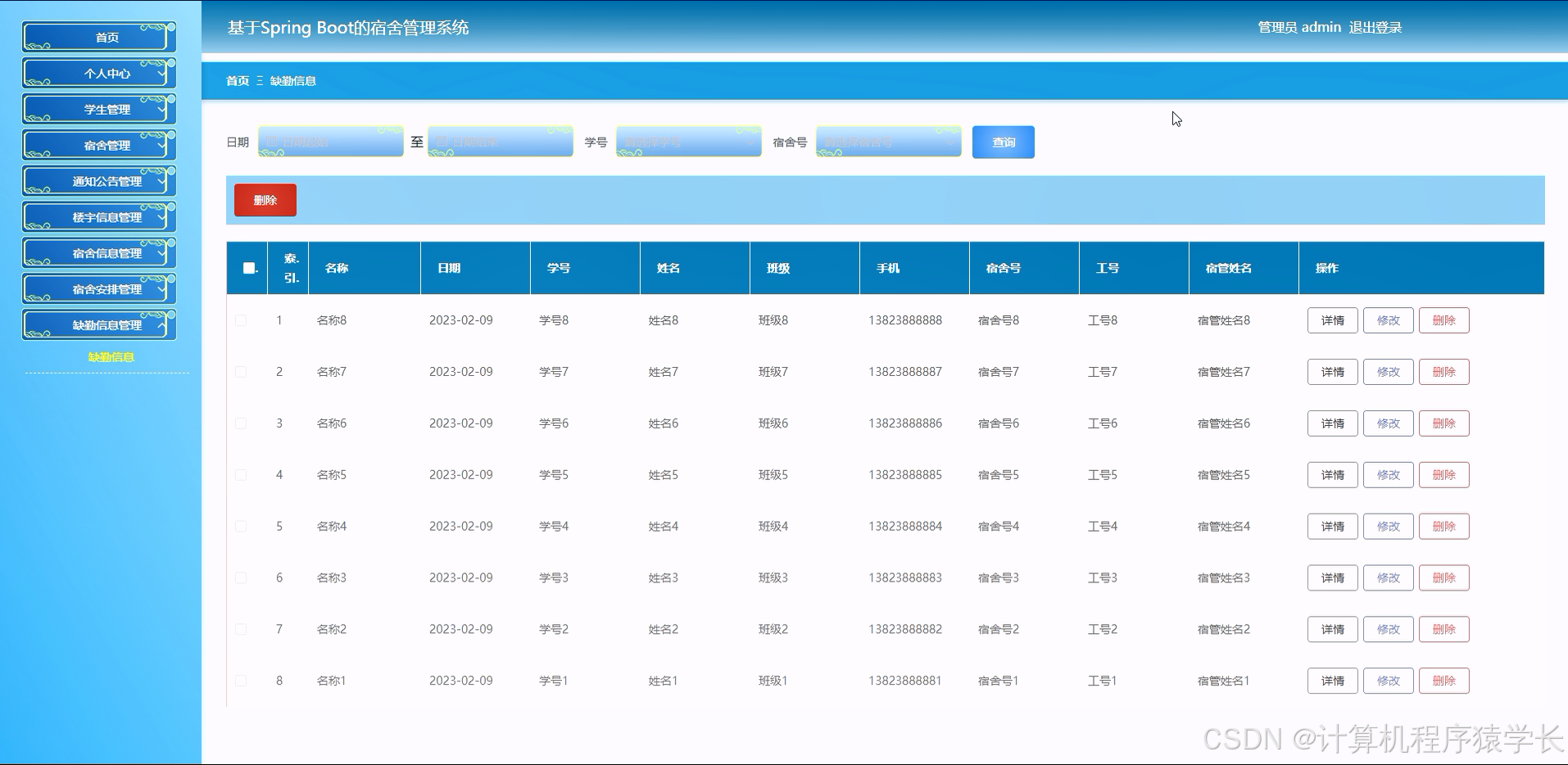Click 修改 for row 名称7

(x=1388, y=372)
